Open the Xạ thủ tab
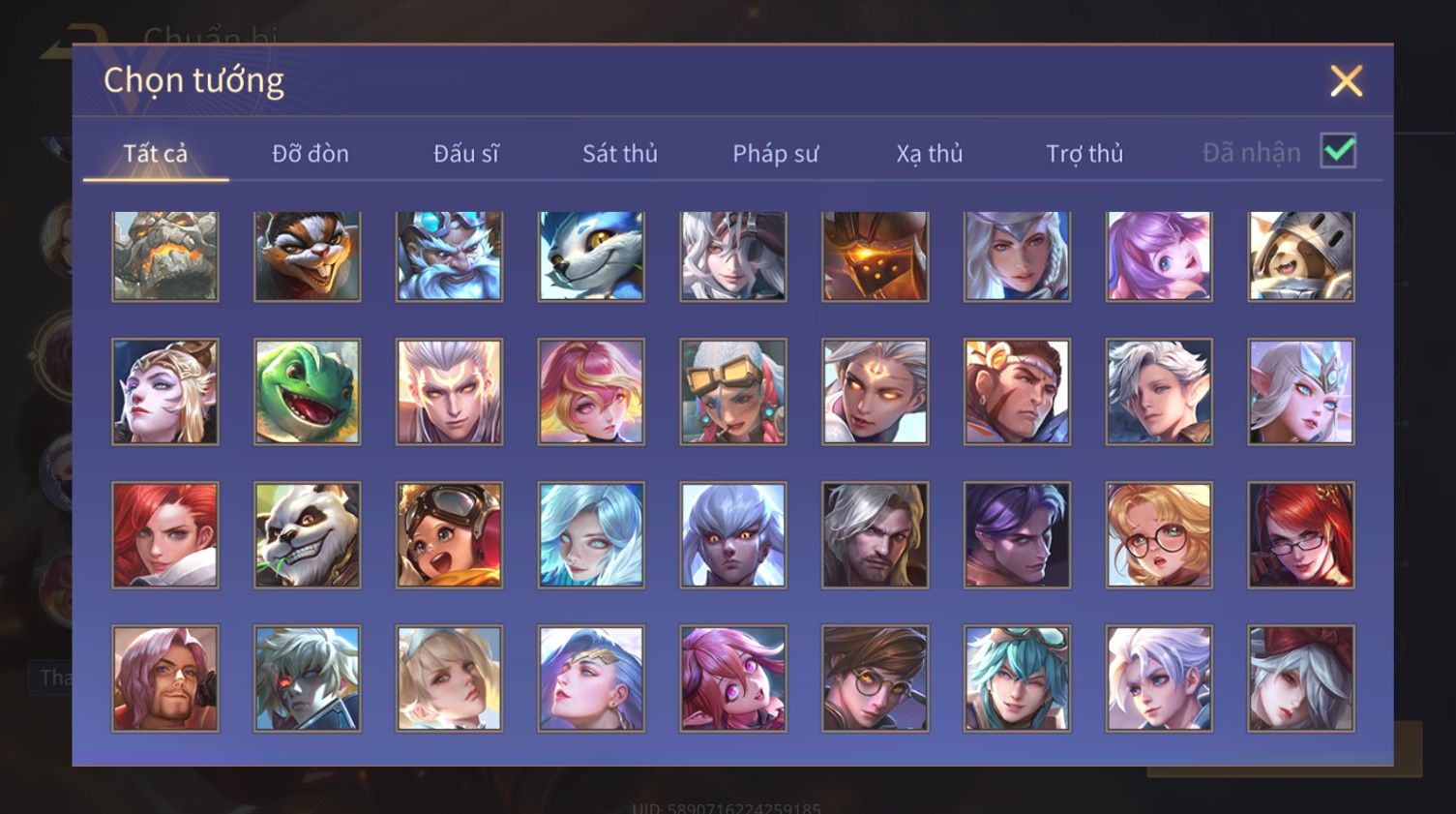This screenshot has height=814, width=1456. coord(930,153)
